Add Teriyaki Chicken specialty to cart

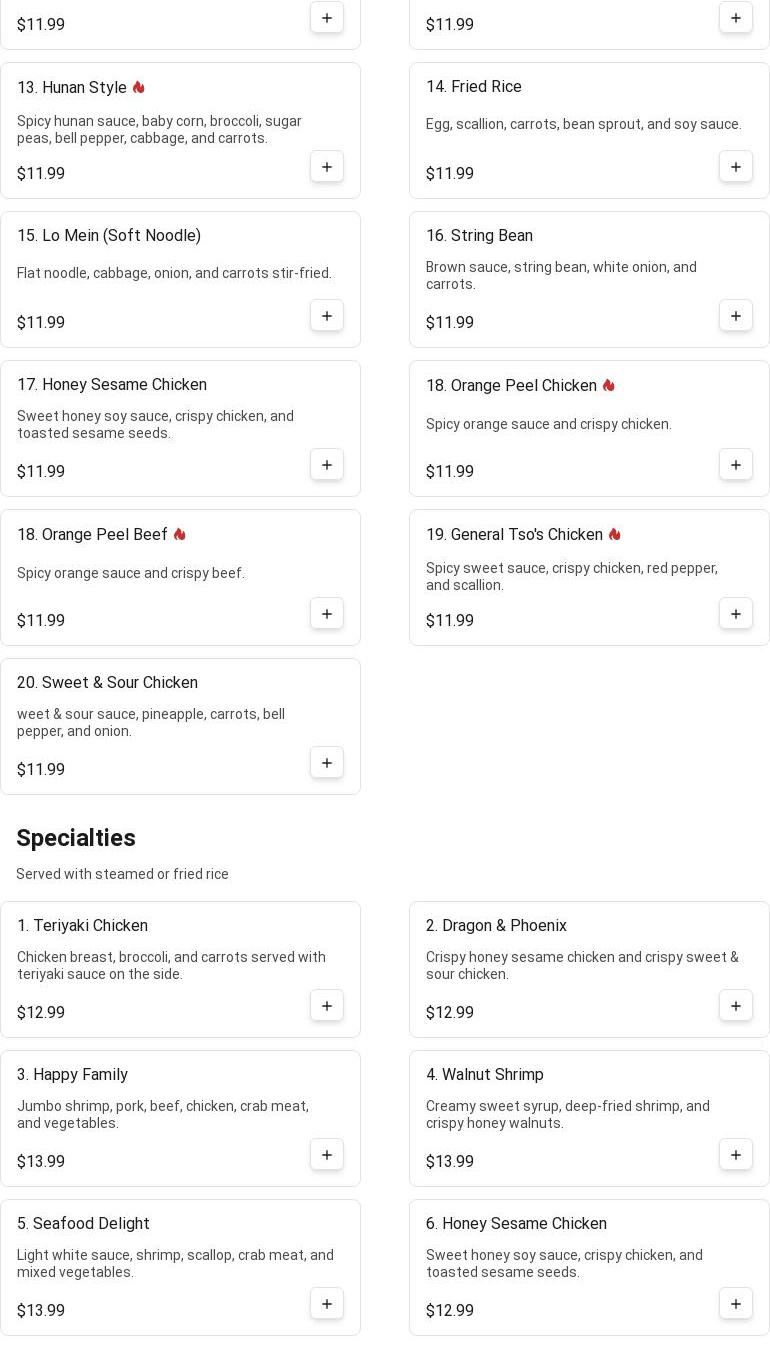pyautogui.click(x=327, y=1006)
